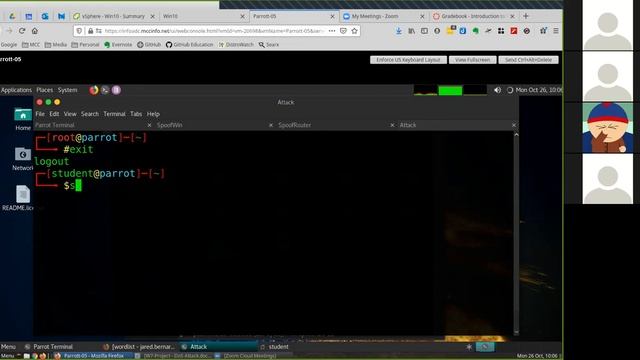
Task: Open the DistroWatch bookmark
Action: (236, 44)
